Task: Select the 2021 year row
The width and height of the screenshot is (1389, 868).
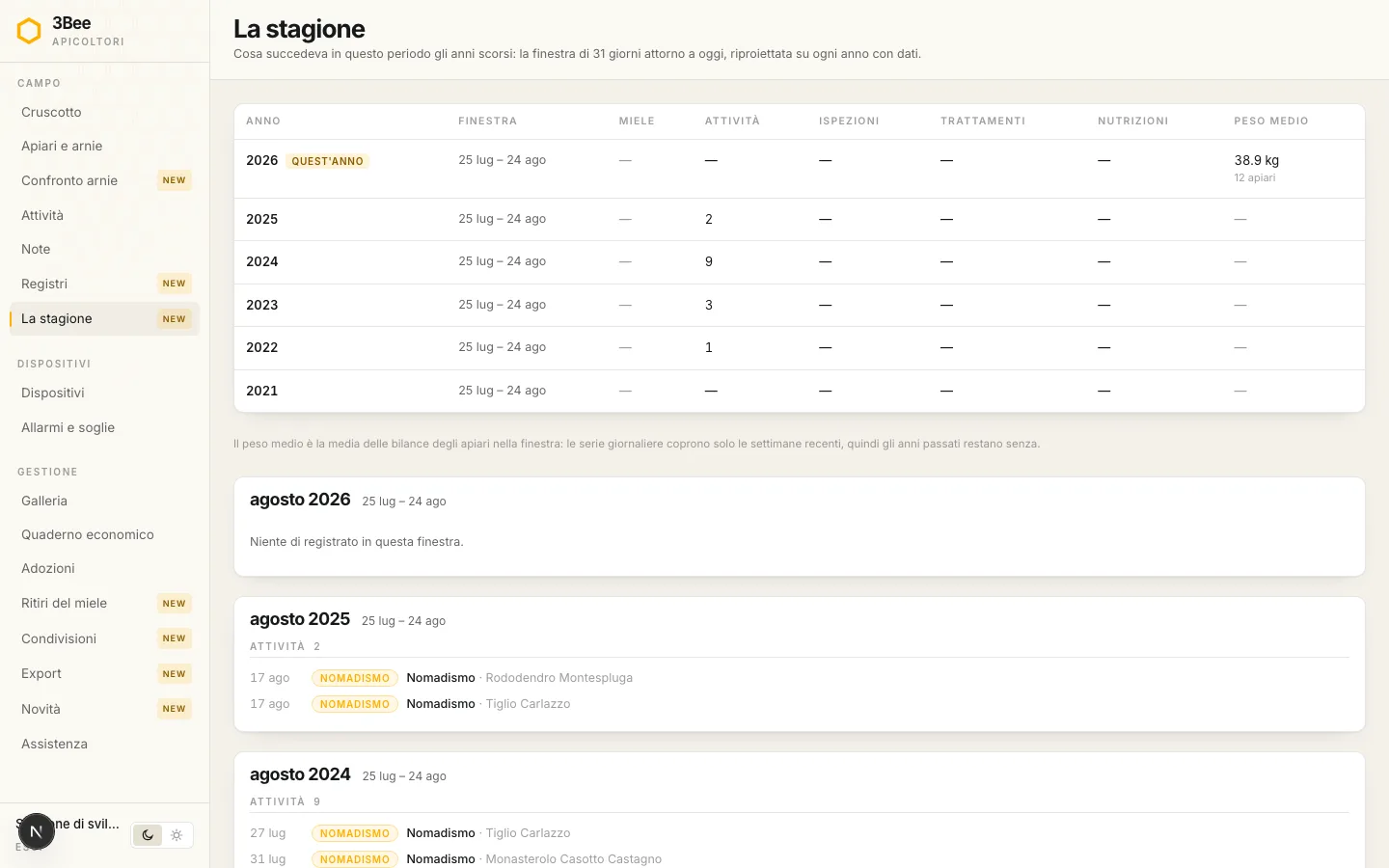Action: click(x=799, y=391)
